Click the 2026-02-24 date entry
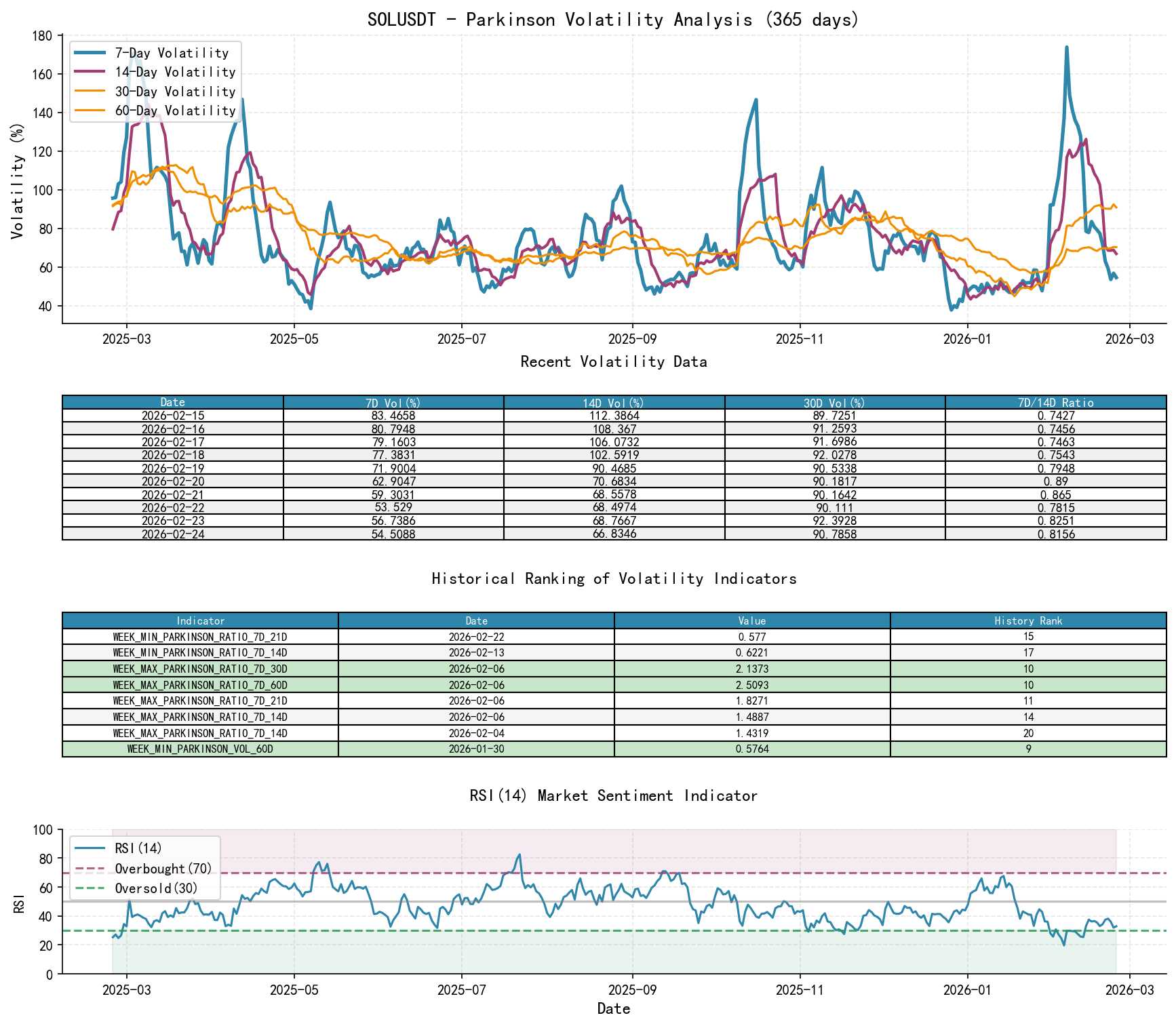1176x1026 pixels. 172,534
